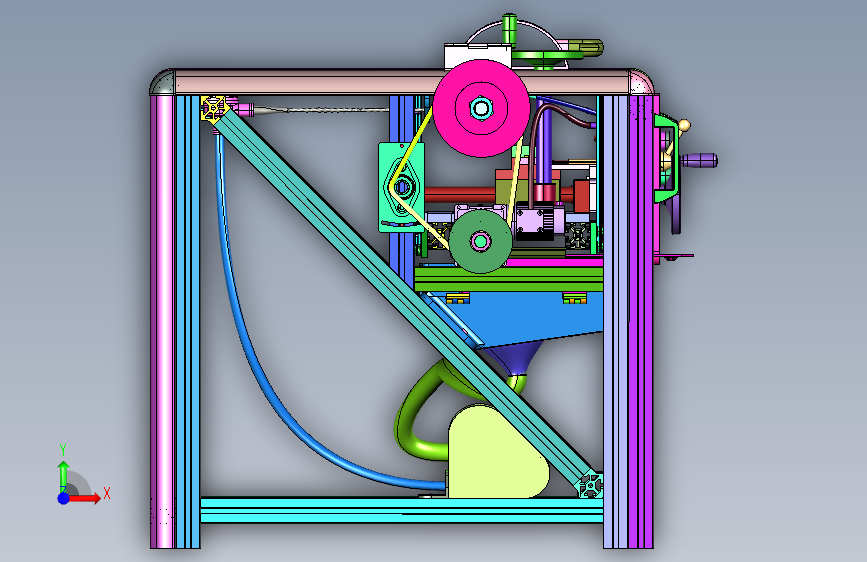The height and width of the screenshot is (562, 867).
Task: Select the hex nut at magenta pulley center
Action: click(480, 108)
